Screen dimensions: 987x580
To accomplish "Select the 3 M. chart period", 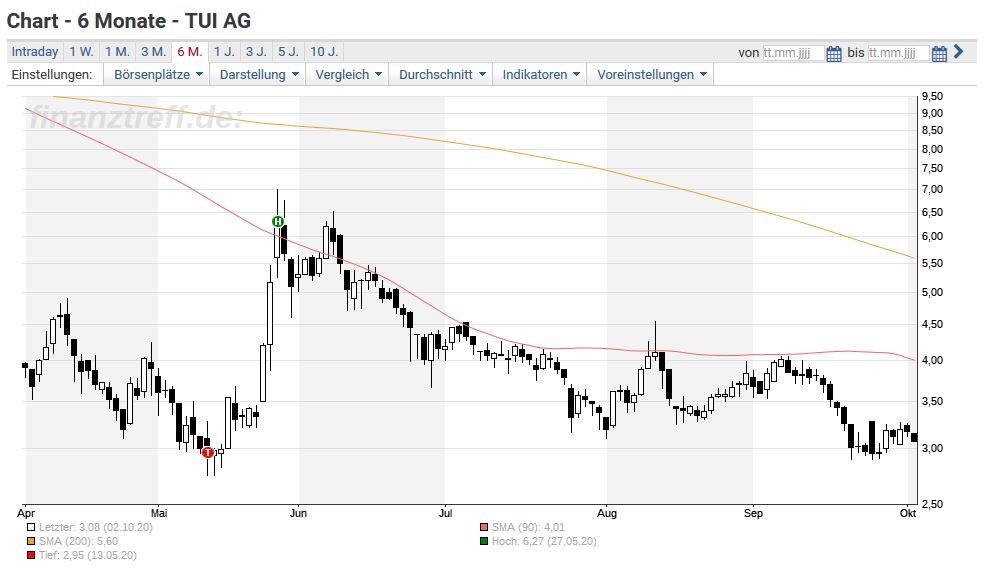I will click(x=154, y=52).
